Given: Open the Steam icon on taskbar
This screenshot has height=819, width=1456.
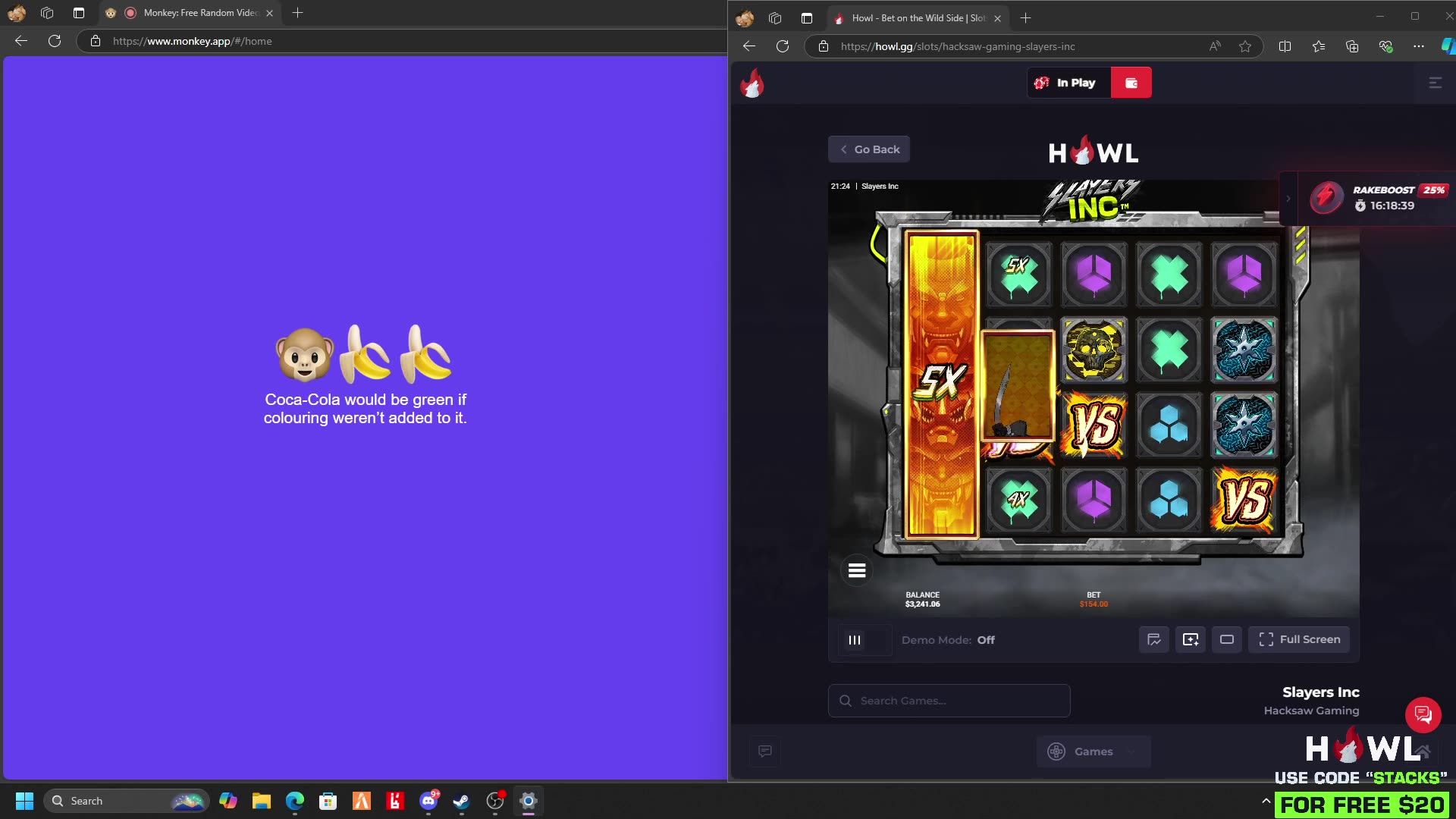Looking at the screenshot, I should [x=460, y=801].
